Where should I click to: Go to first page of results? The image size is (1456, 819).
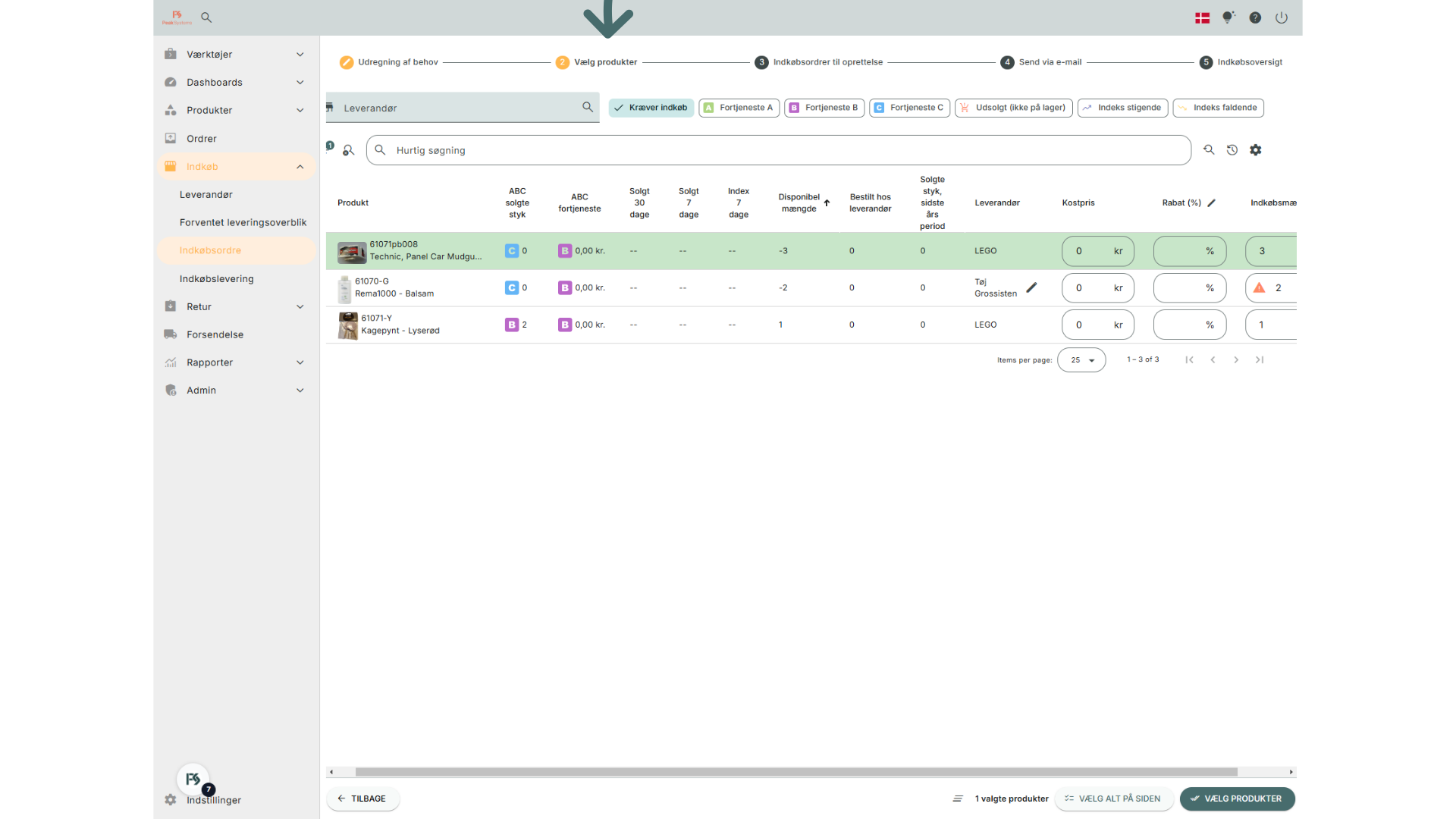click(x=1189, y=359)
